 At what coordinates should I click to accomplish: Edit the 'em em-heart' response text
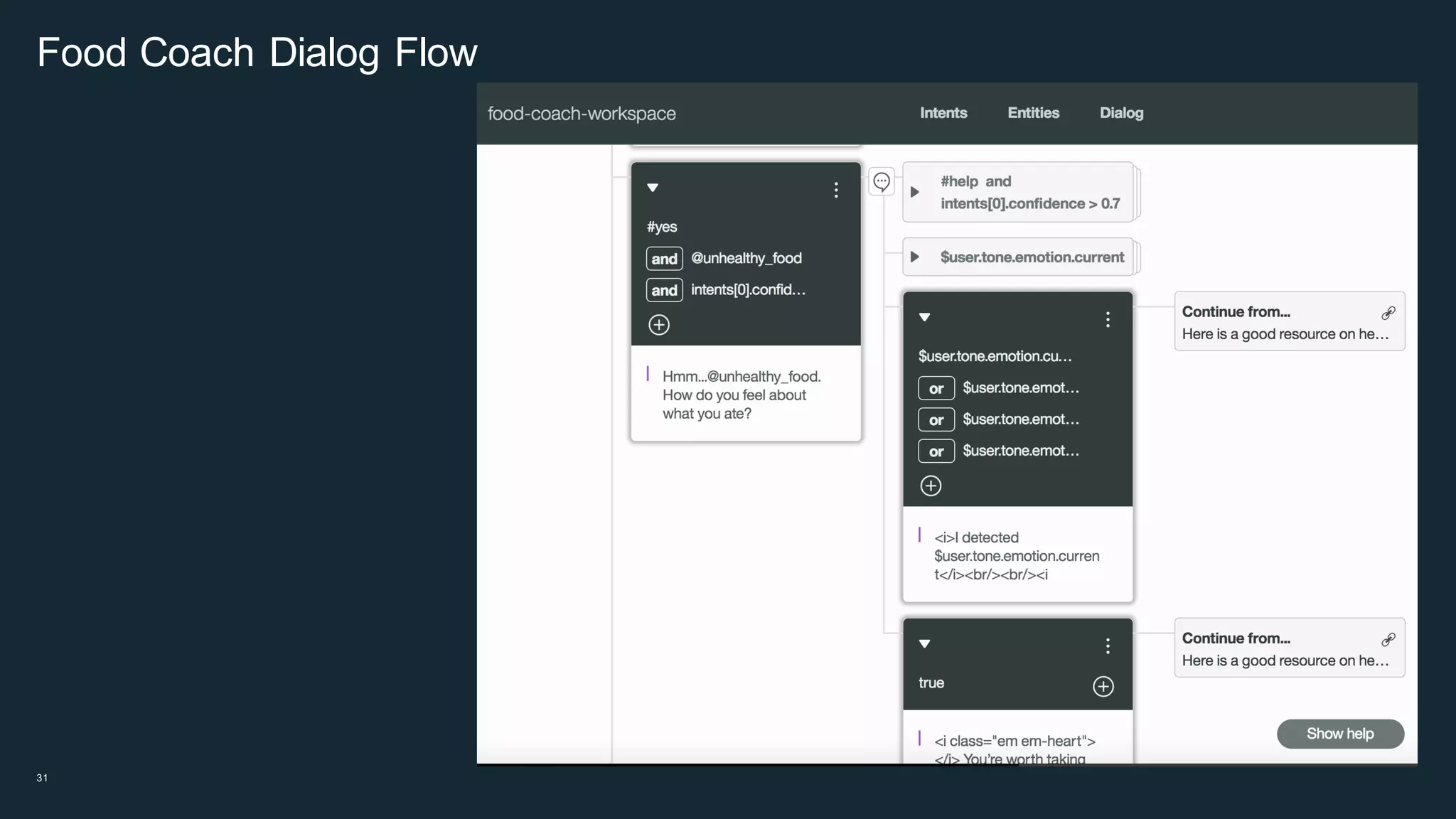click(1015, 749)
